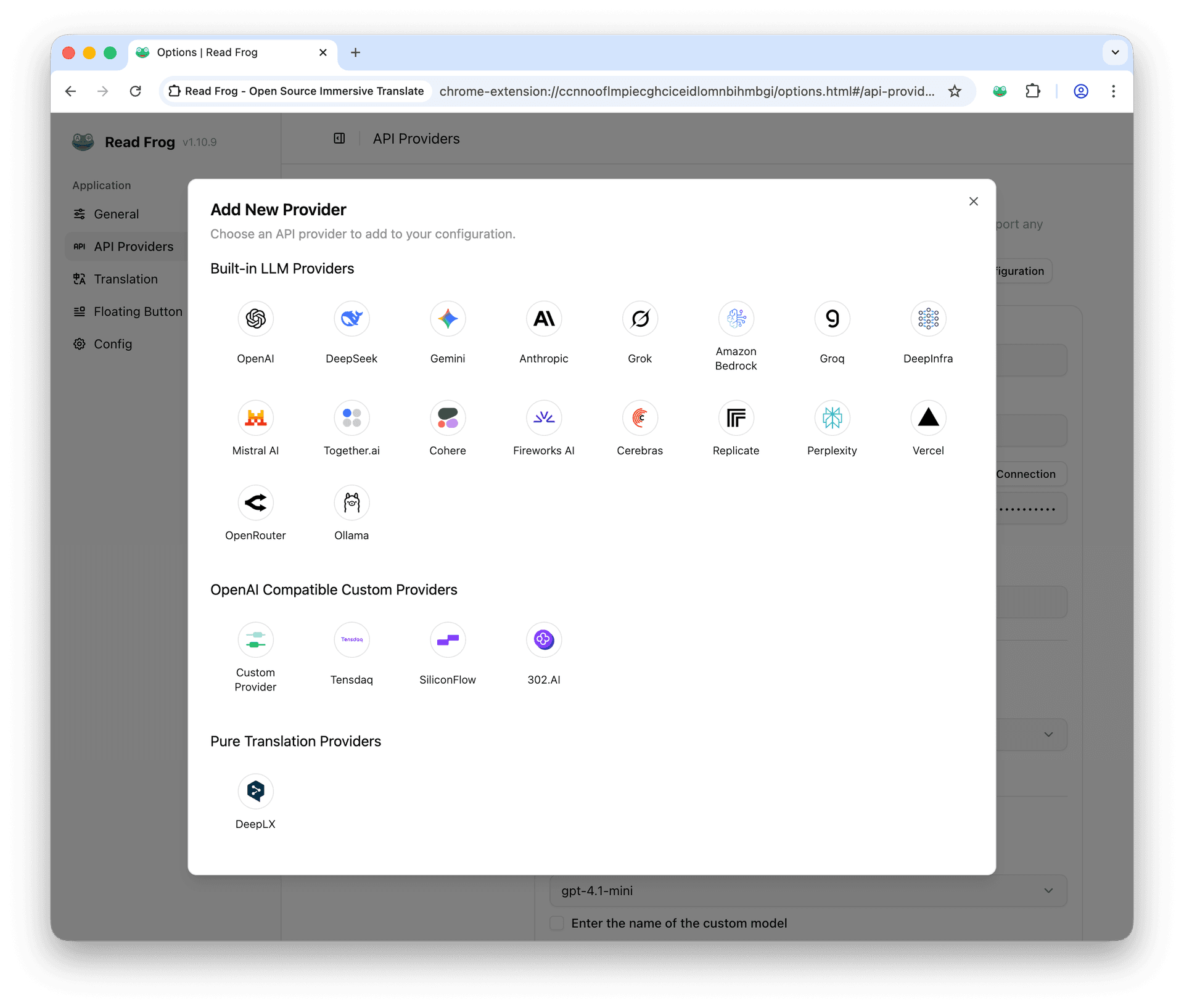The width and height of the screenshot is (1184, 1008).
Task: Switch to the Translation section
Action: click(125, 279)
